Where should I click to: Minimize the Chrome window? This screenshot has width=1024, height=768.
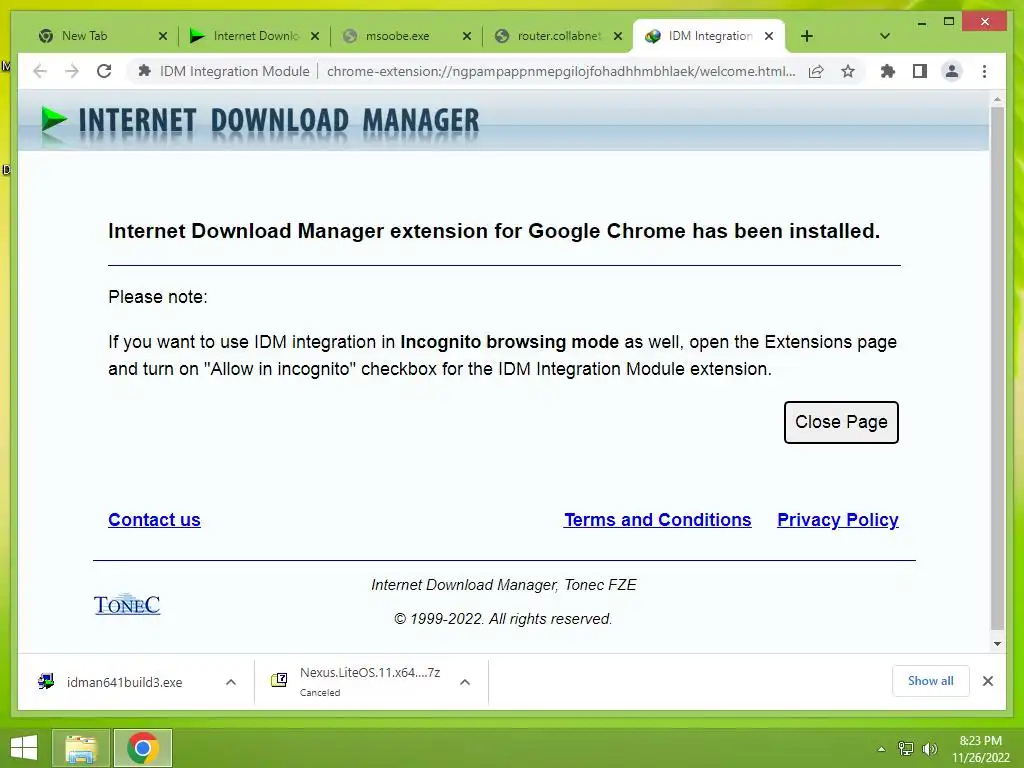pos(922,22)
